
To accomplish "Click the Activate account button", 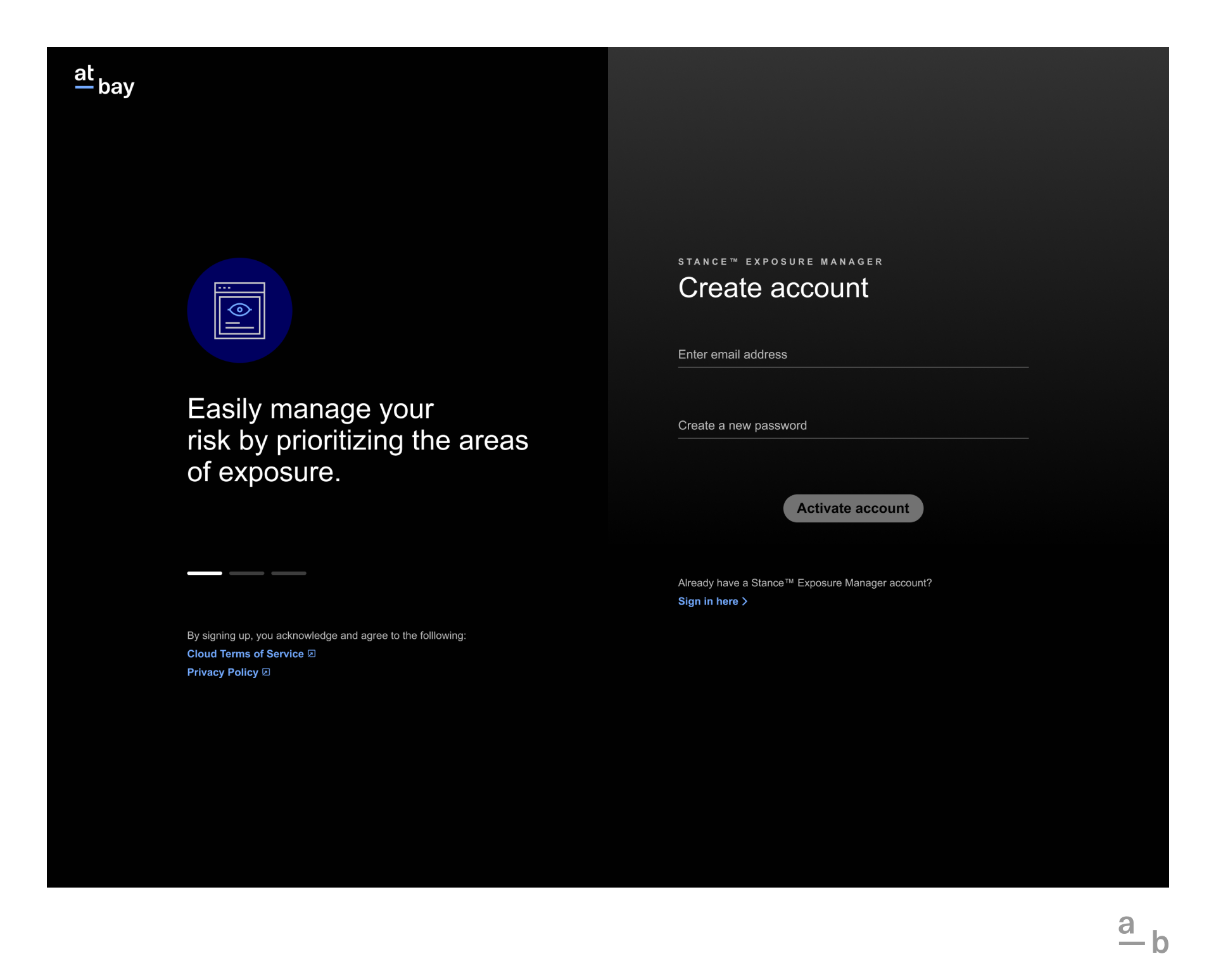I will (853, 508).
